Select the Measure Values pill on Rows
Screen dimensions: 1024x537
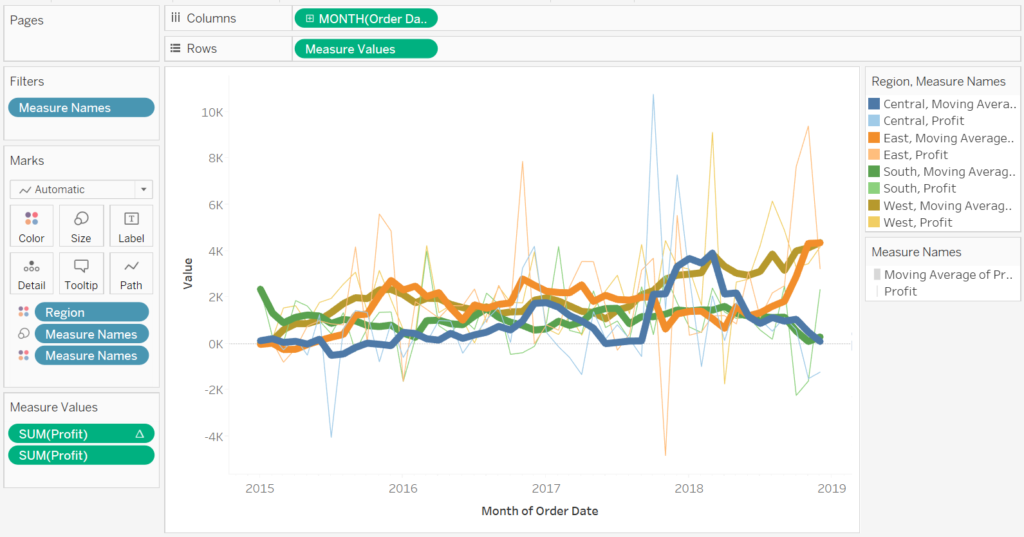tap(365, 48)
